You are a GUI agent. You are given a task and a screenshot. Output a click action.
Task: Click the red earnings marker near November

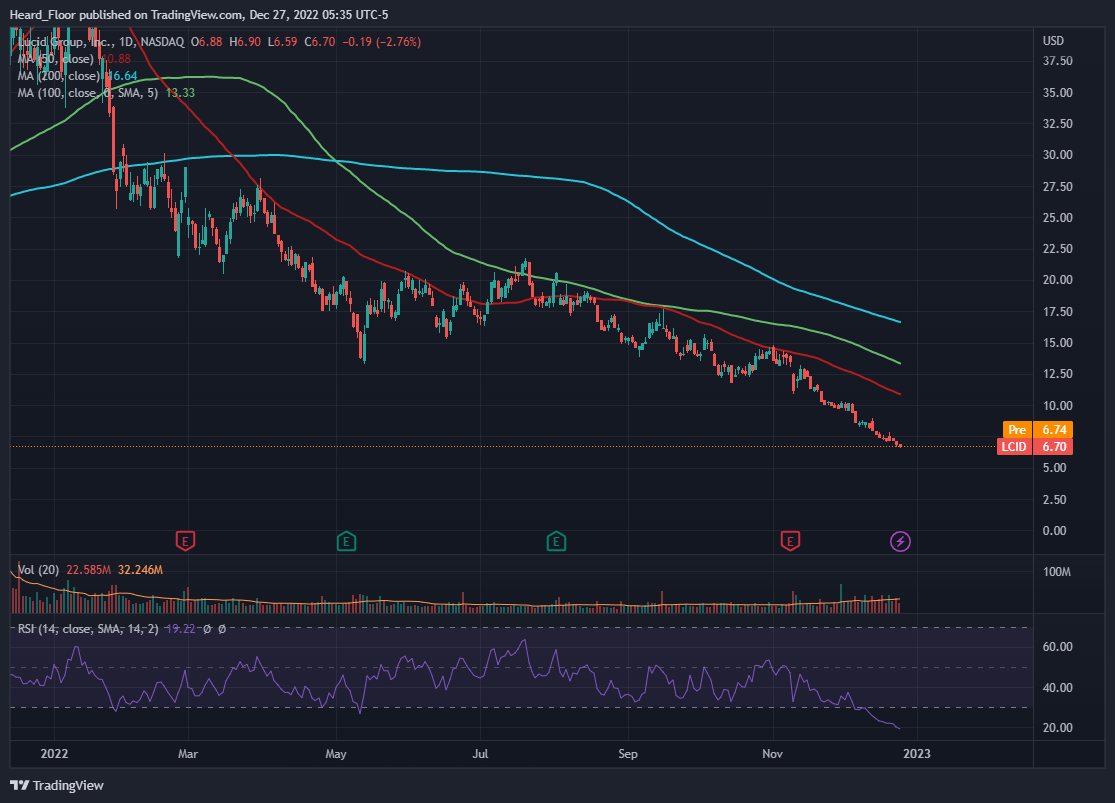[x=790, y=541]
